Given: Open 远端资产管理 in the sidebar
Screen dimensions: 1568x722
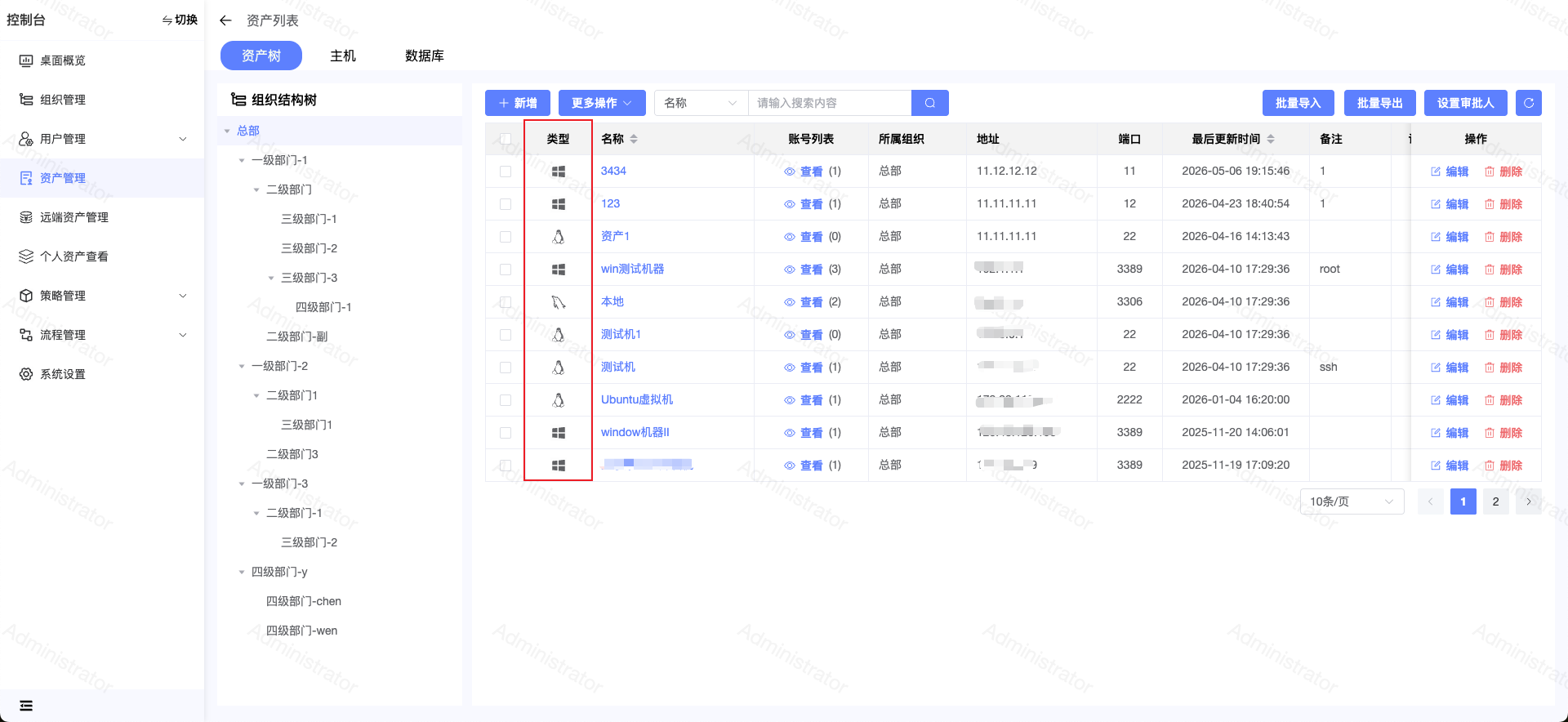Looking at the screenshot, I should (102, 217).
